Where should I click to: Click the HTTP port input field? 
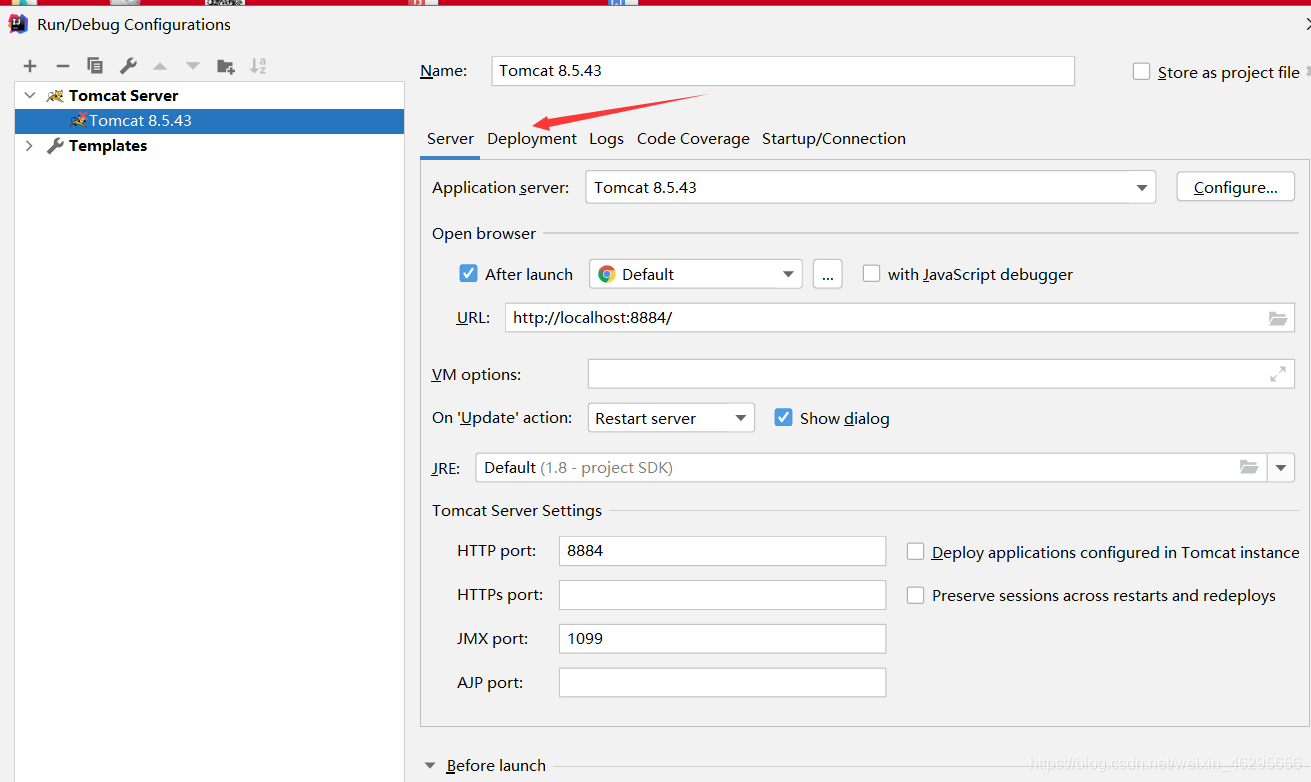721,551
